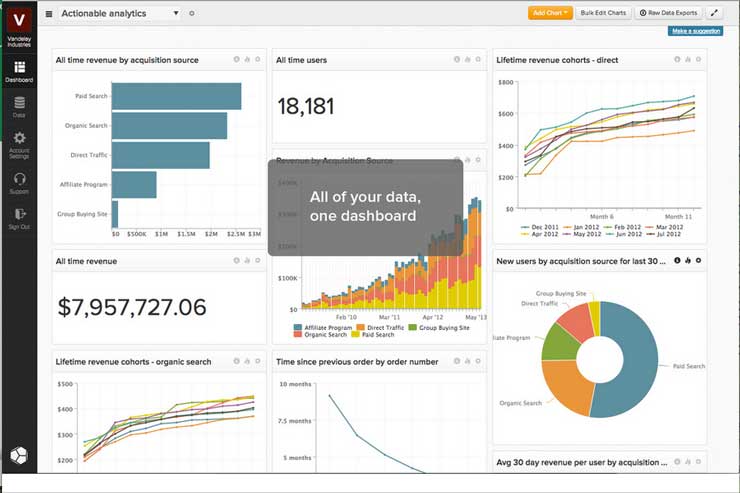The height and width of the screenshot is (493, 740).
Task: Show info for Time since previous order chart
Action: point(457,361)
